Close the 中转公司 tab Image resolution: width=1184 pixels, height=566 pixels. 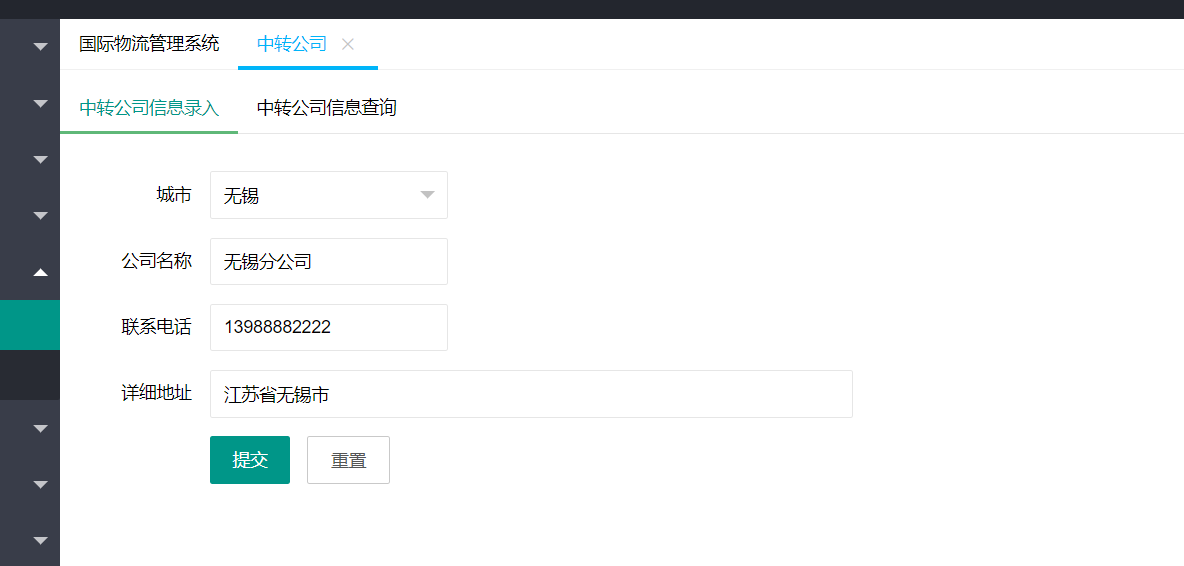tap(348, 44)
